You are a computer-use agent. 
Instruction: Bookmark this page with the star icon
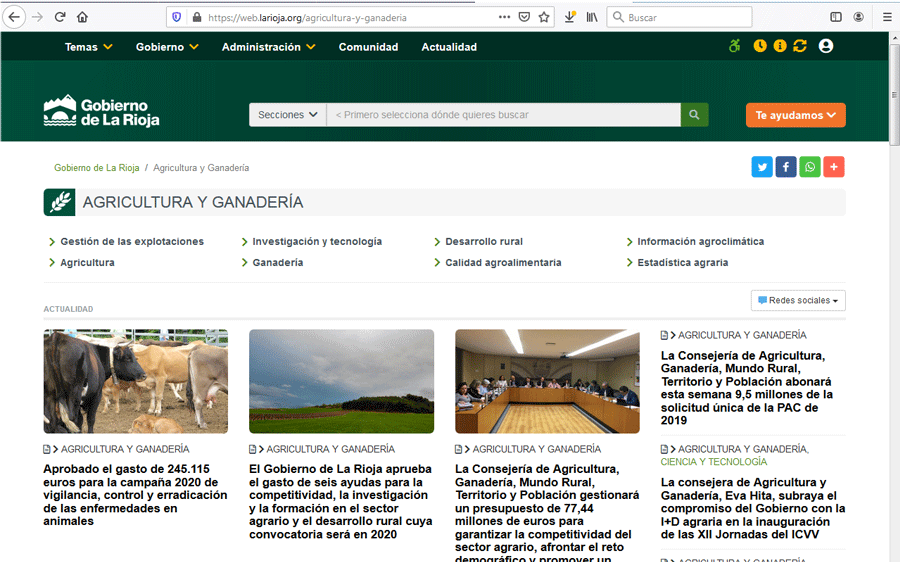coord(544,17)
